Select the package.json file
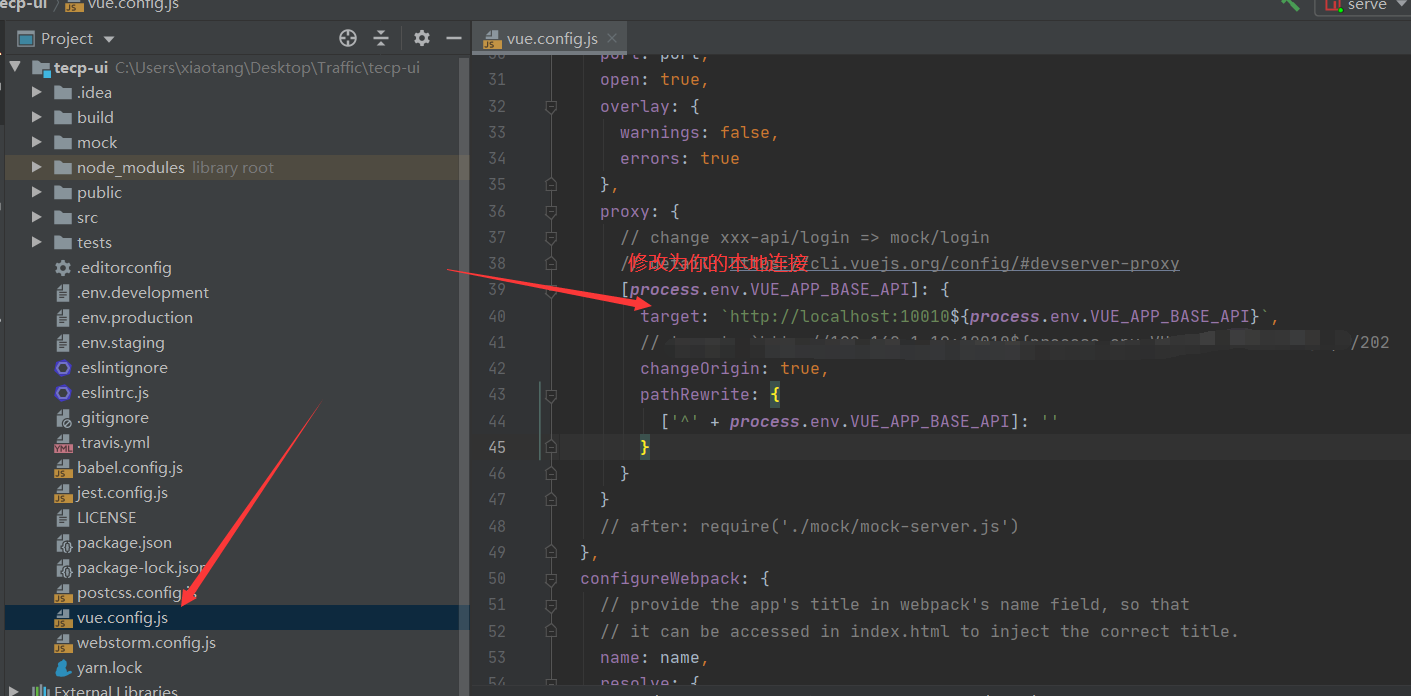 (124, 542)
